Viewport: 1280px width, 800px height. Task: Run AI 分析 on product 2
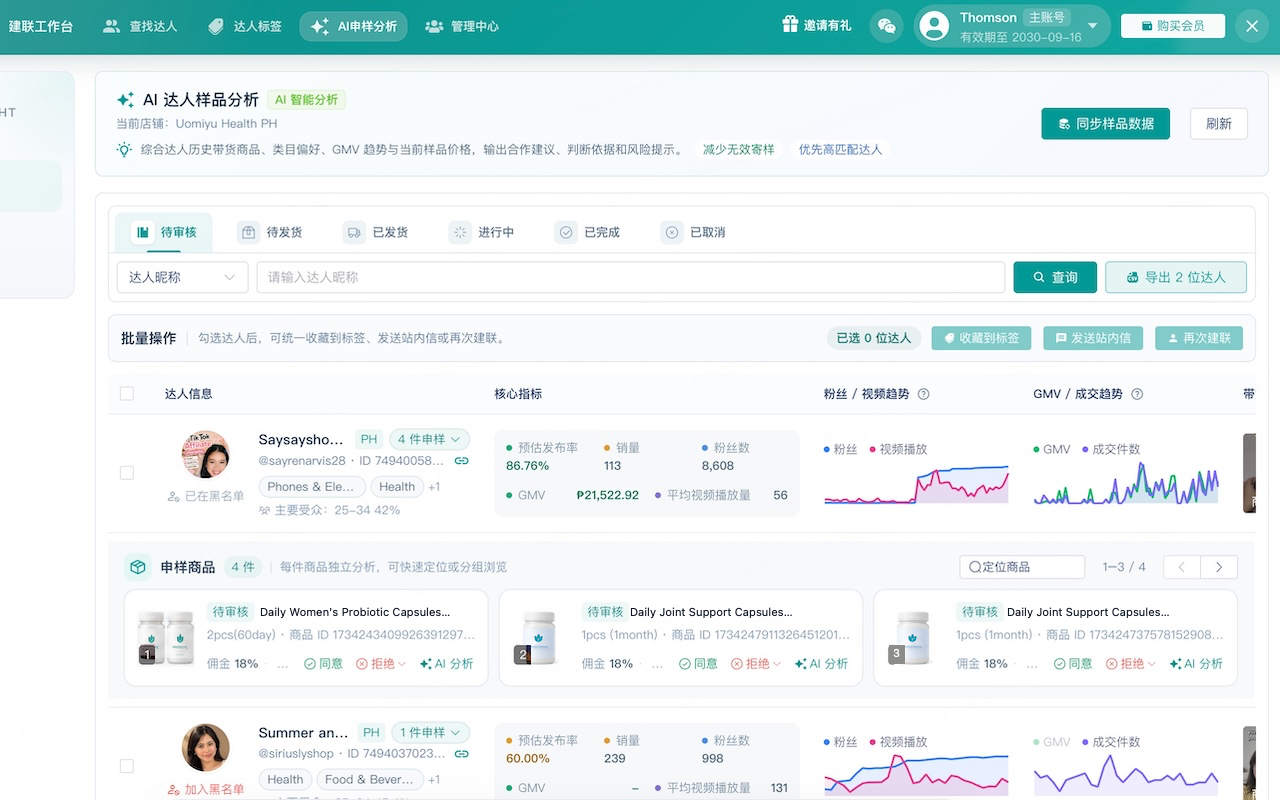[821, 663]
